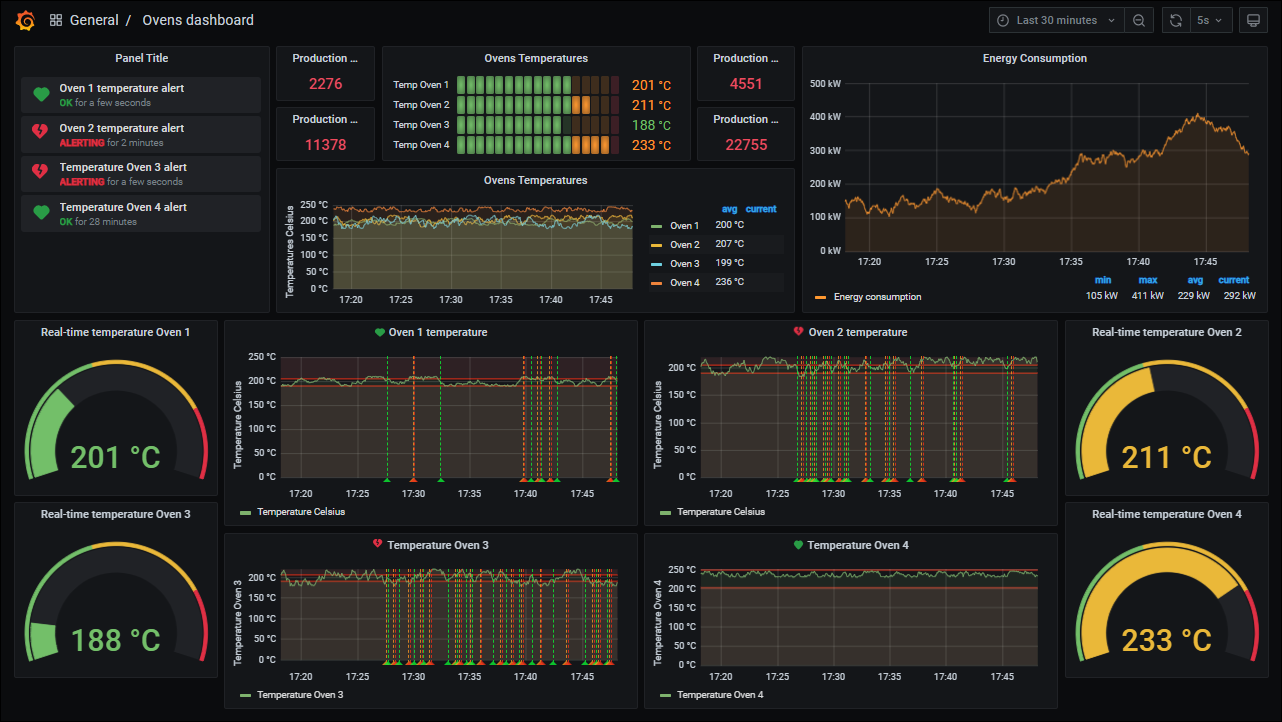The width and height of the screenshot is (1282, 722).
Task: Click the green heart icon for Oven 1 alert
Action: click(41, 95)
